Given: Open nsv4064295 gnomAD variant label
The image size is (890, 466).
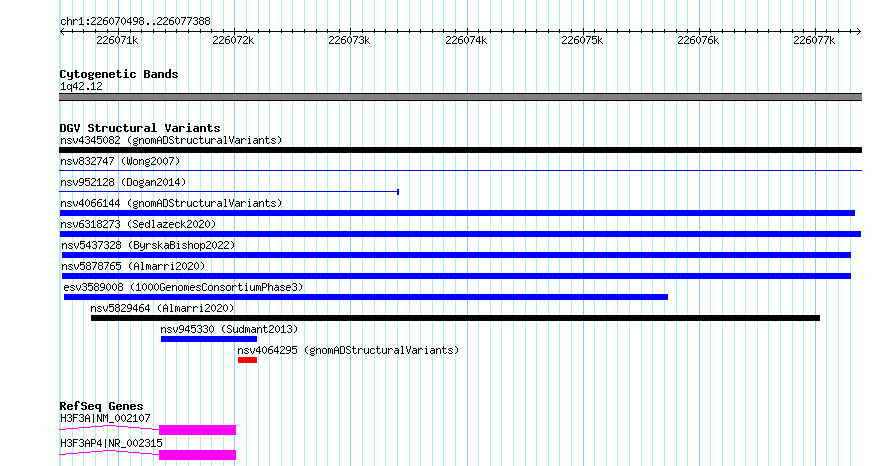Looking at the screenshot, I should pos(348,350).
